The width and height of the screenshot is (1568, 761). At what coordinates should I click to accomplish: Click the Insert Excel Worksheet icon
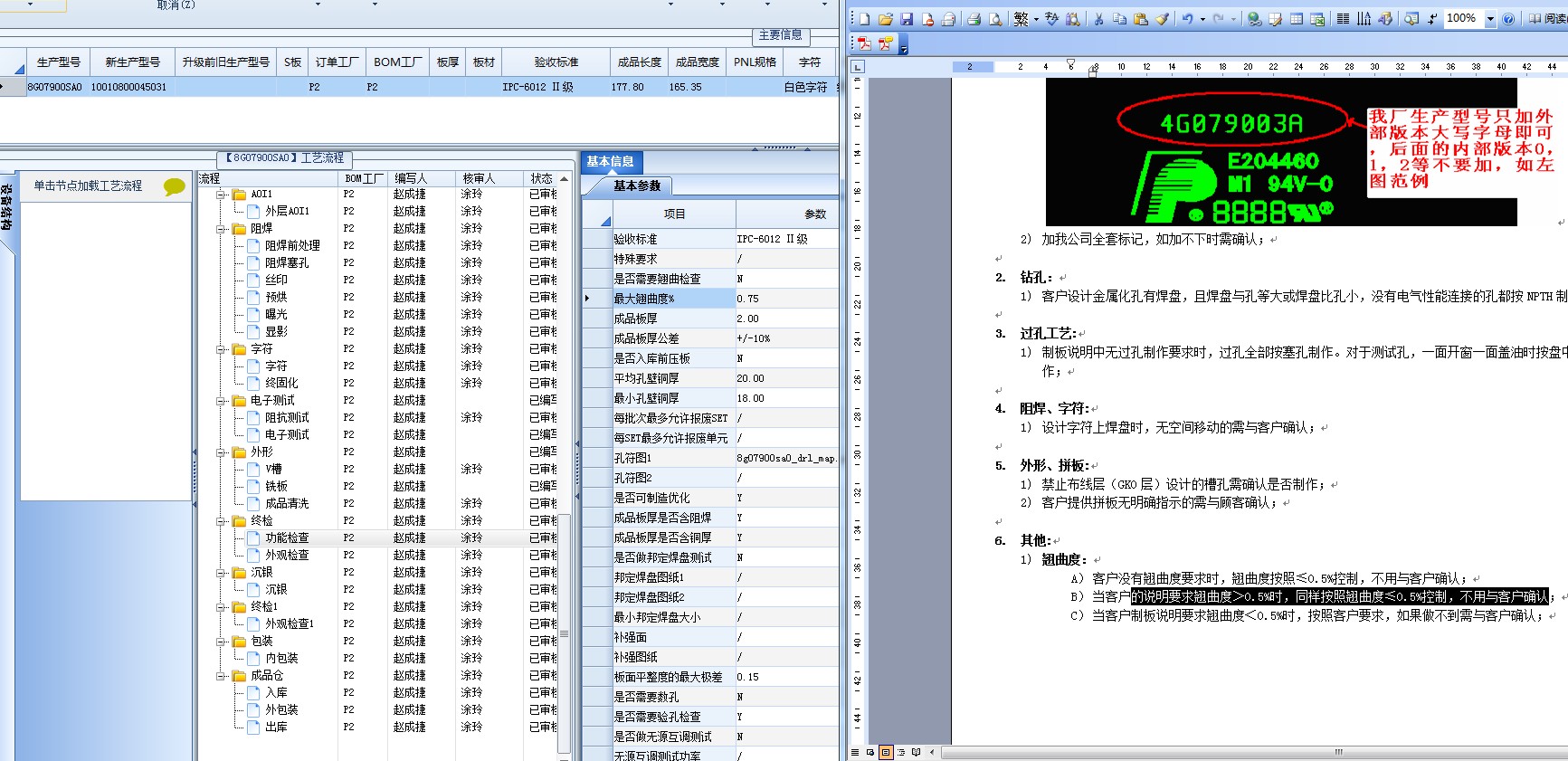tap(1317, 18)
